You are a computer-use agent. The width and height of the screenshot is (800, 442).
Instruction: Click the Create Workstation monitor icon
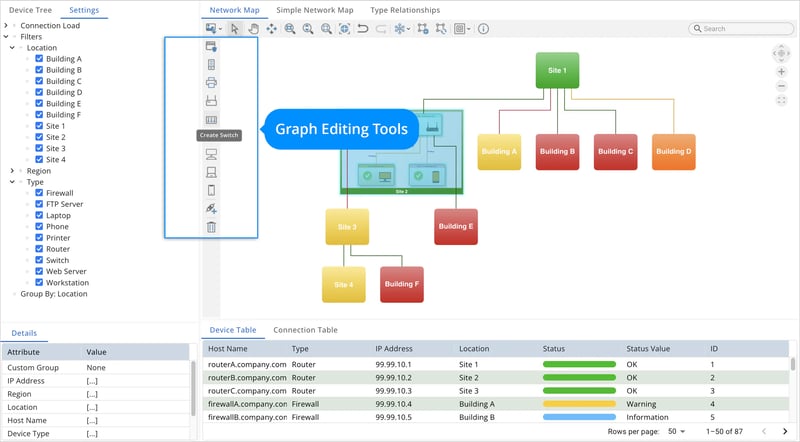tap(211, 154)
